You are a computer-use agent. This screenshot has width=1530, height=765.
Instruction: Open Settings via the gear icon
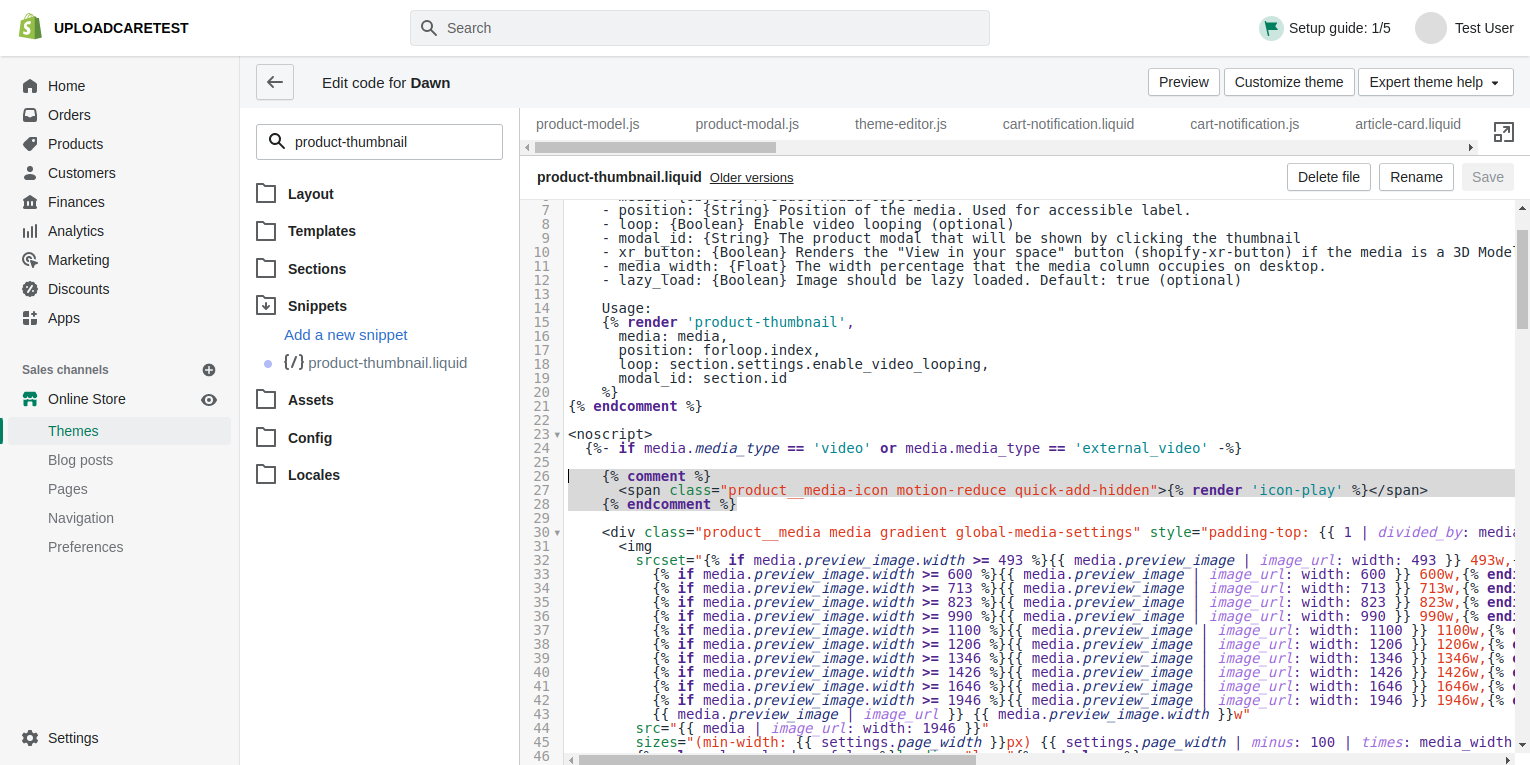pos(30,738)
